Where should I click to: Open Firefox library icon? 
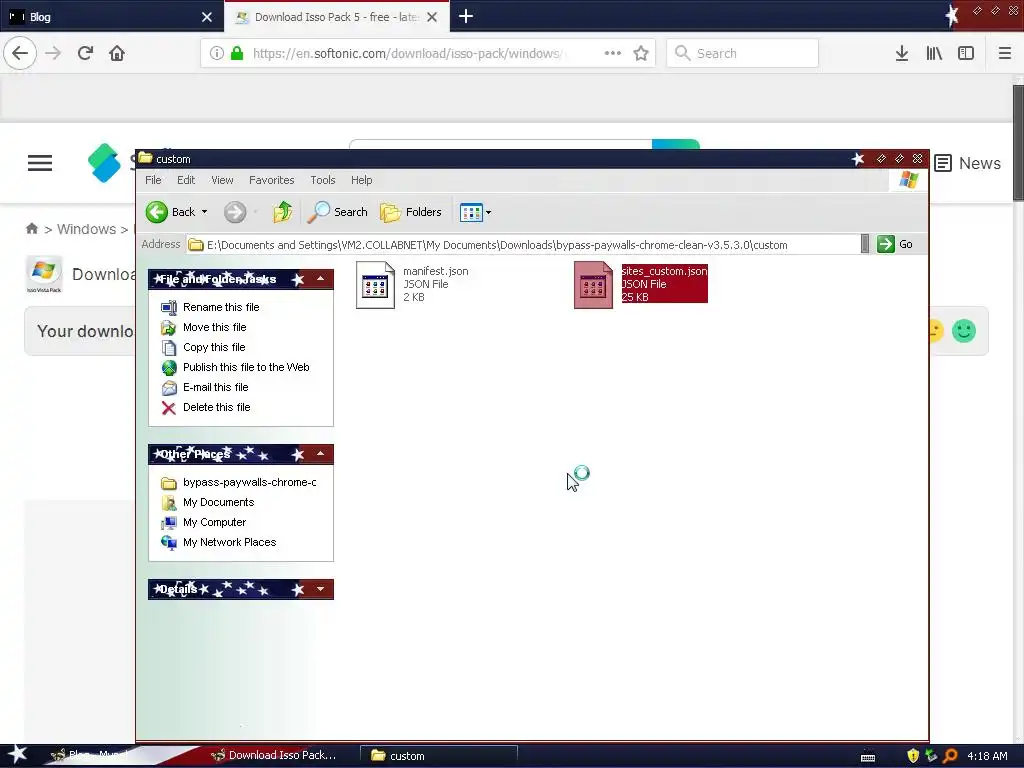pyautogui.click(x=934, y=54)
